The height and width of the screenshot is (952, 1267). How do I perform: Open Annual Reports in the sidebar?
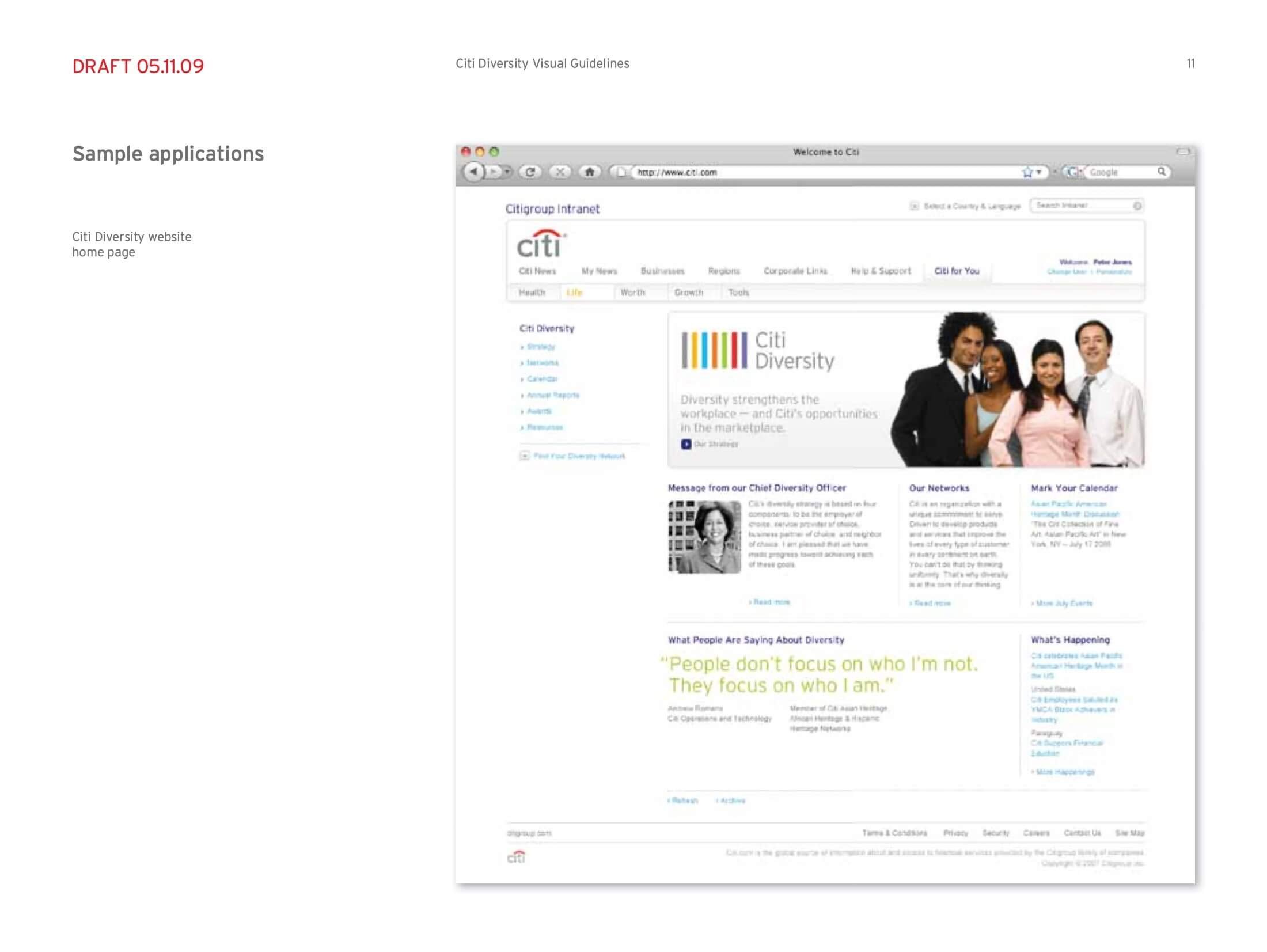[553, 395]
